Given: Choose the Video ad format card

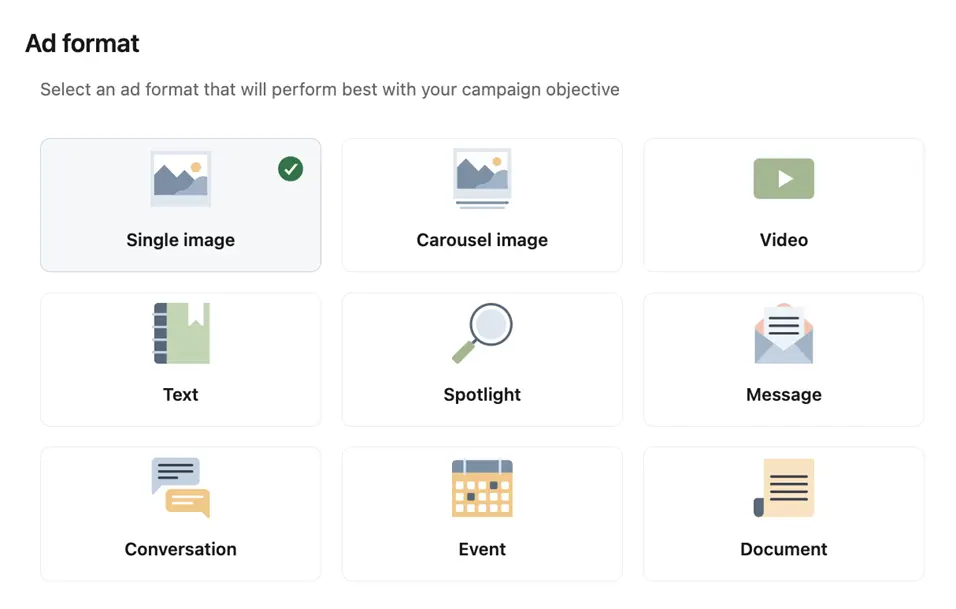Looking at the screenshot, I should pyautogui.click(x=783, y=205).
